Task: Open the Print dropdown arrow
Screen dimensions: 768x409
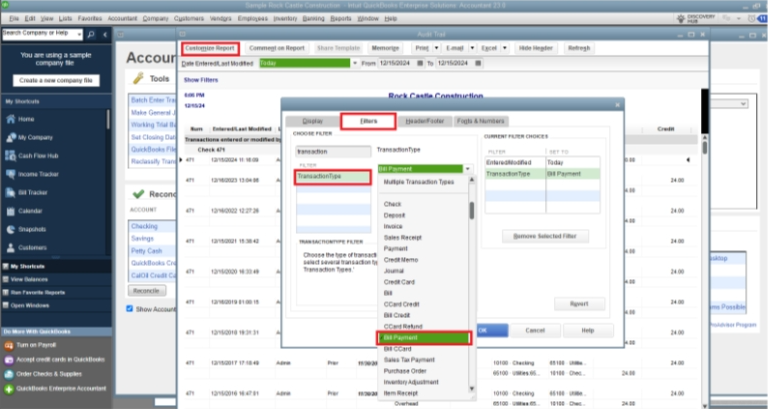Action: click(x=436, y=48)
